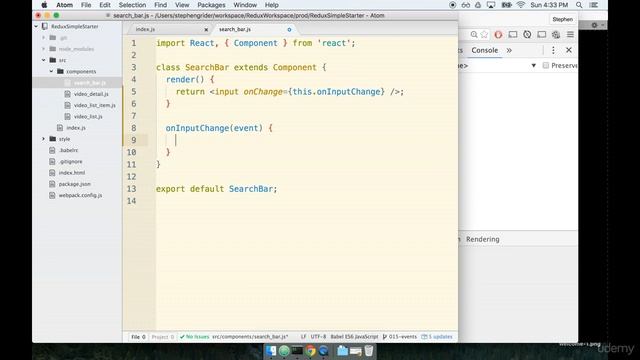The image size is (640, 360).
Task: Open index.js under src in the tree
Action: [76, 128]
